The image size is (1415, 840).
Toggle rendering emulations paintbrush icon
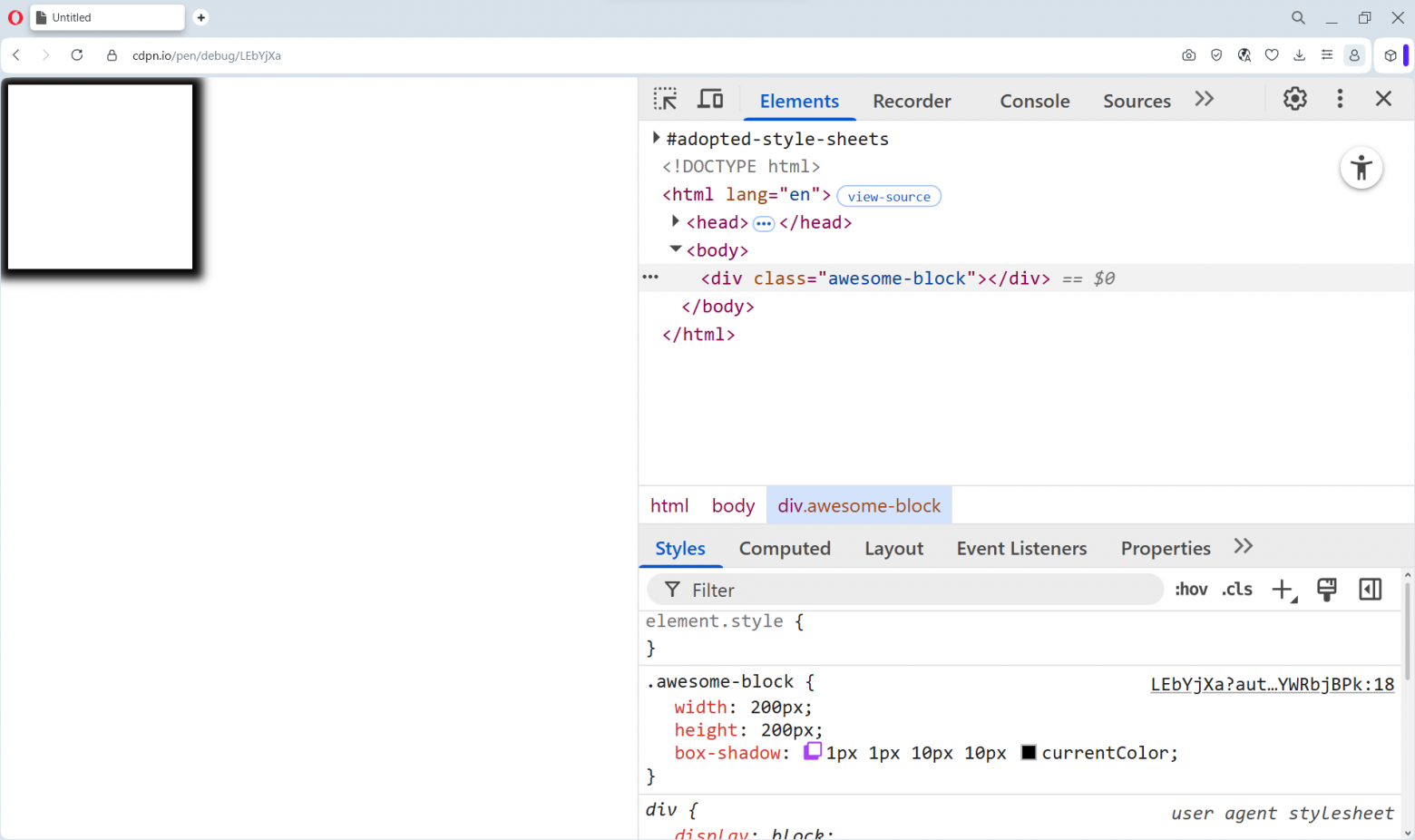(1326, 590)
